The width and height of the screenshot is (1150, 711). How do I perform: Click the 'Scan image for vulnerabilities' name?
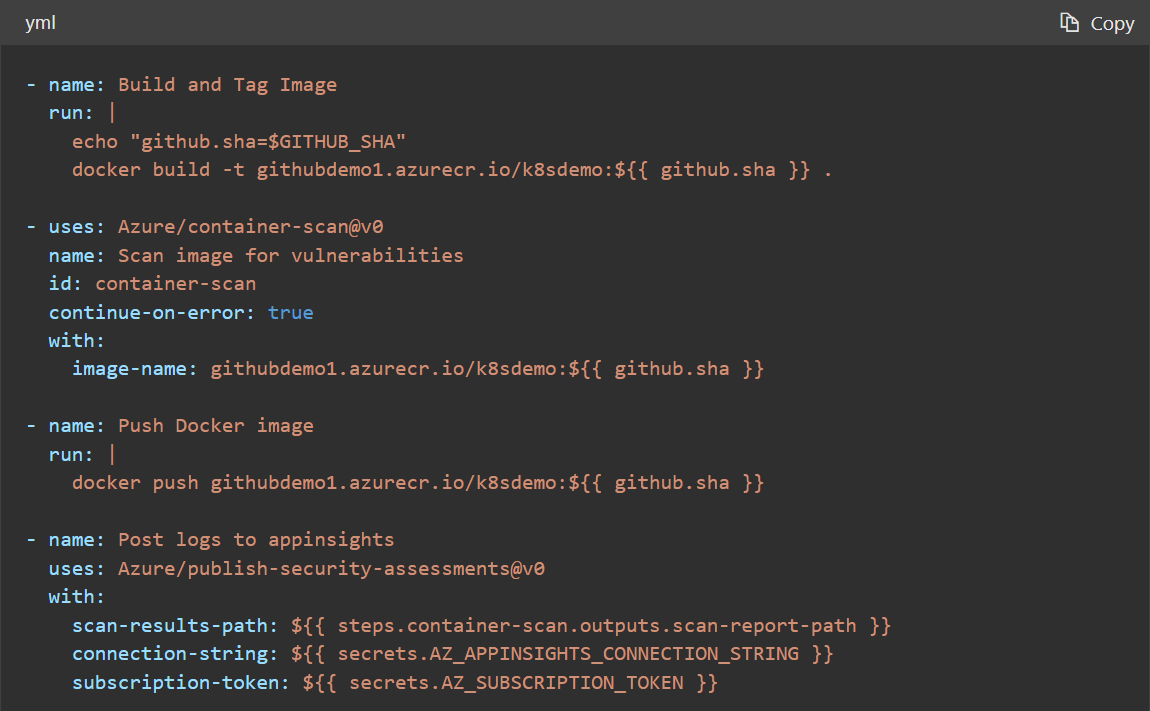click(289, 255)
